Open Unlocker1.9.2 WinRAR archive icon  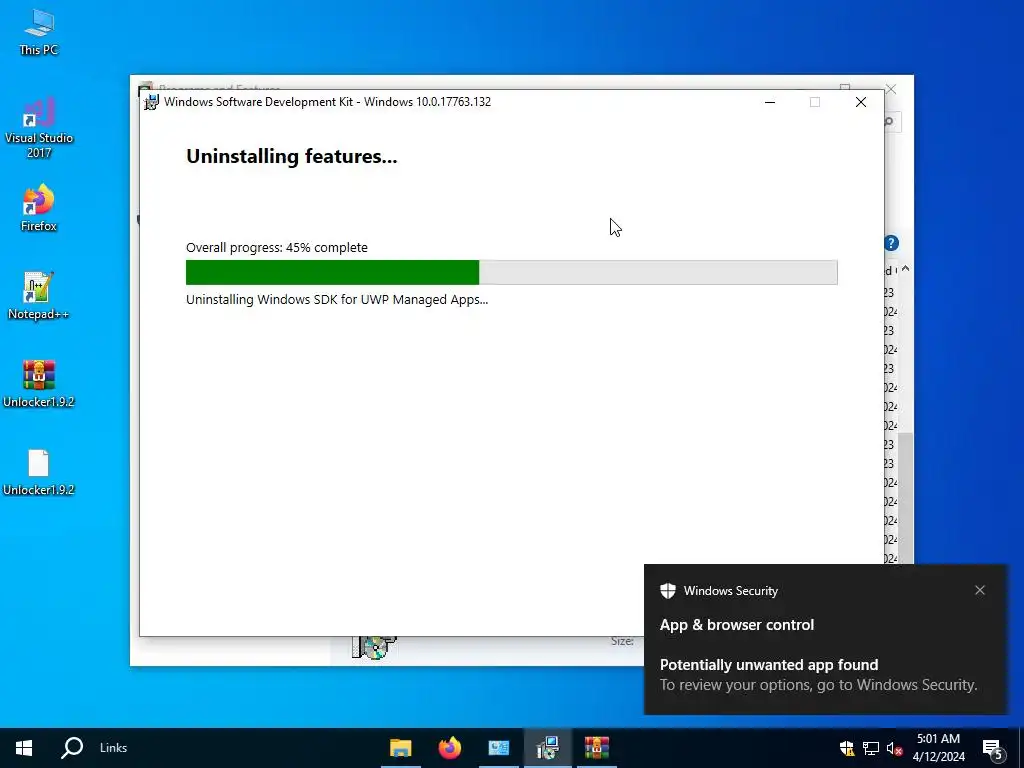tap(39, 384)
